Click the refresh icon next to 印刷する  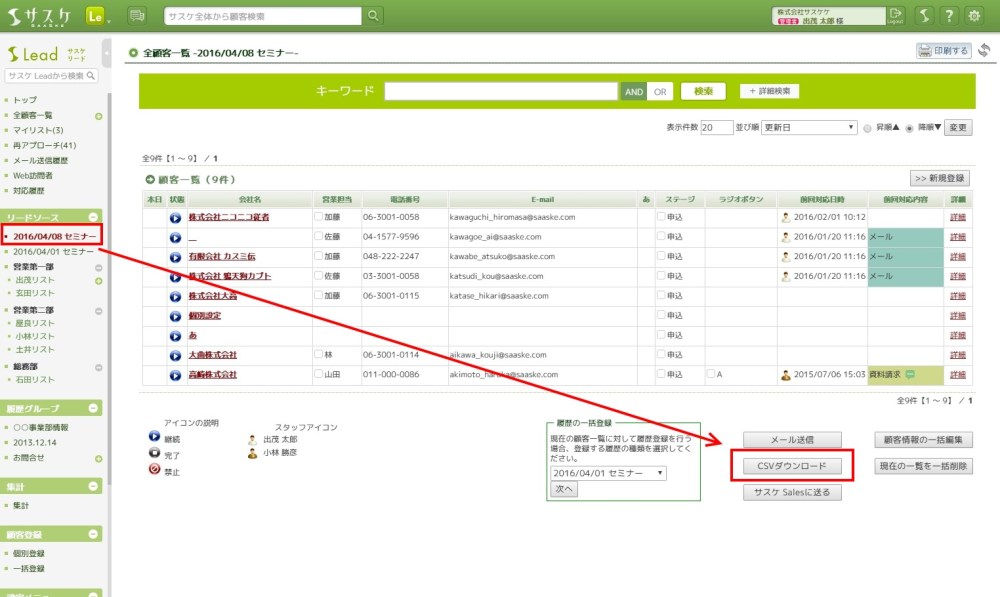coord(984,51)
